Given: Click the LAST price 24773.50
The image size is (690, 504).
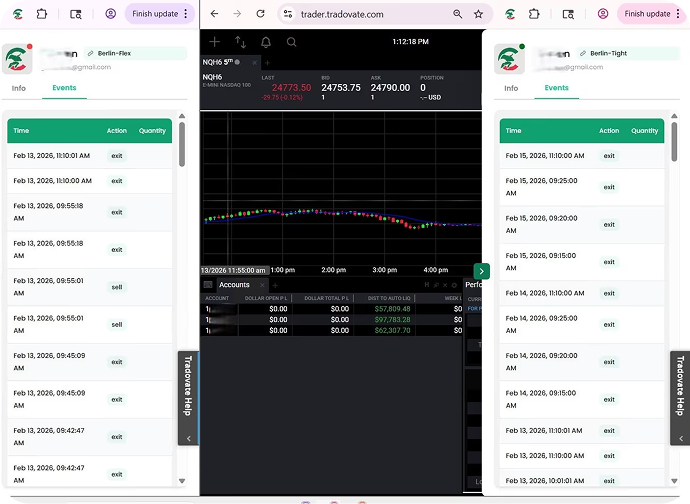Looking at the screenshot, I should tap(291, 88).
